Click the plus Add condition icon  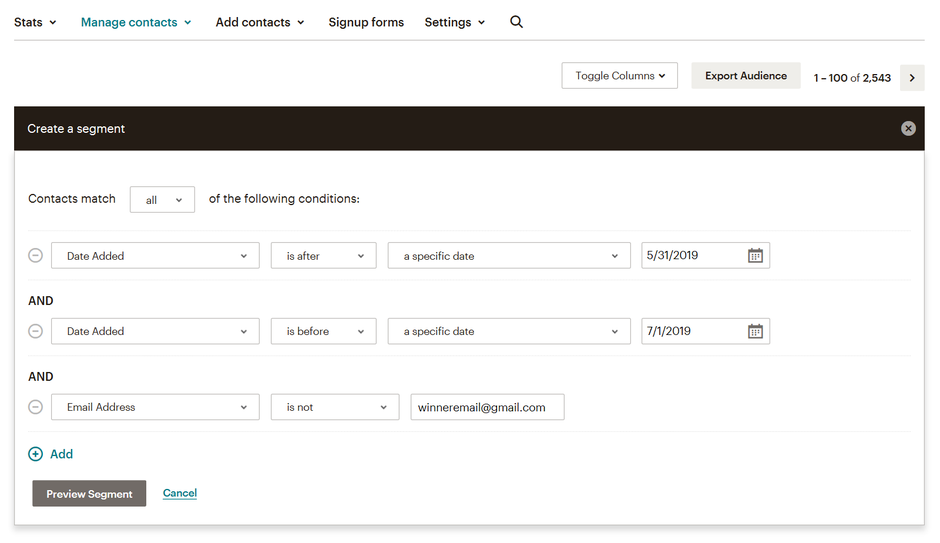(x=35, y=454)
